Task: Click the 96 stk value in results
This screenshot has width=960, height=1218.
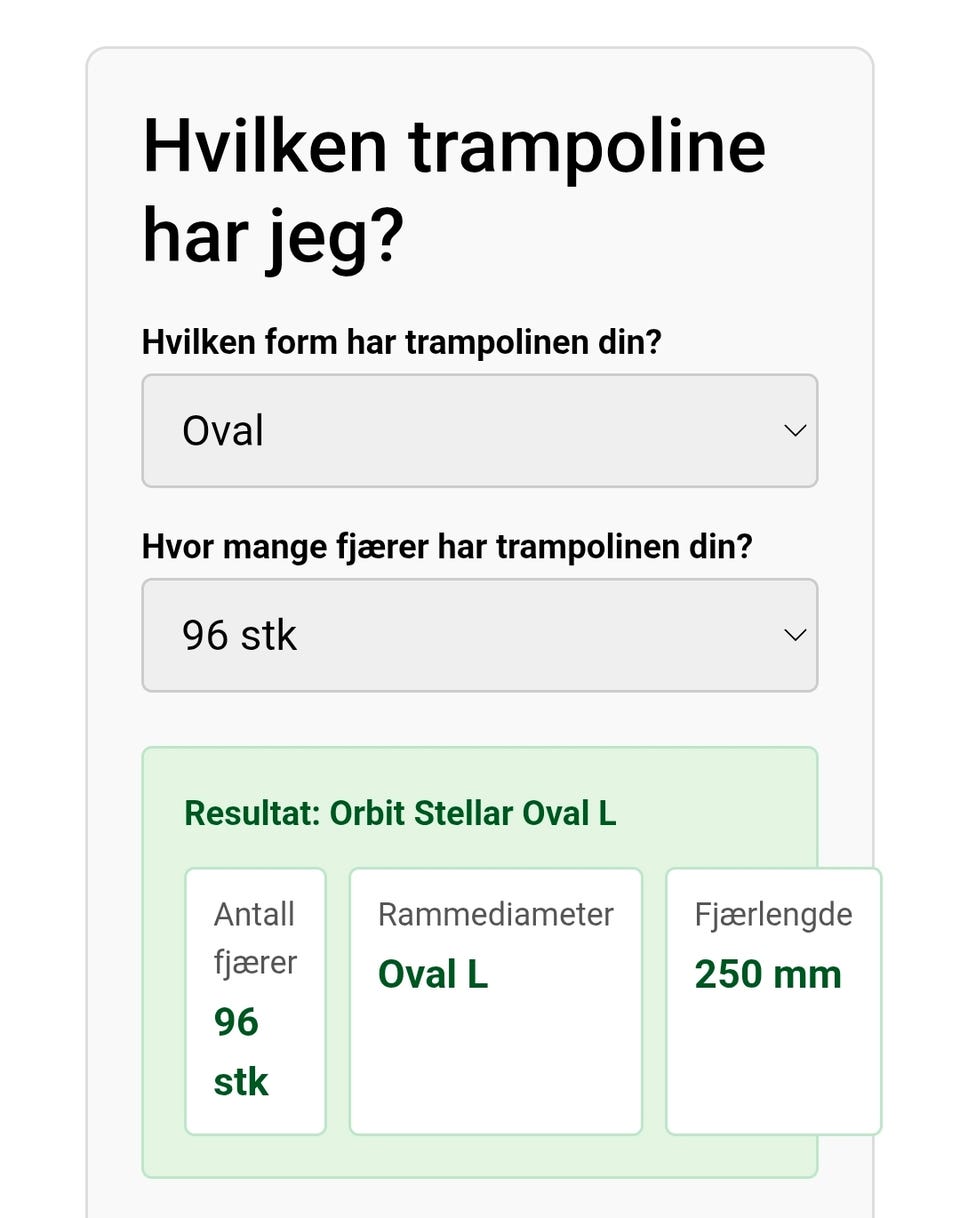Action: pos(241,1052)
